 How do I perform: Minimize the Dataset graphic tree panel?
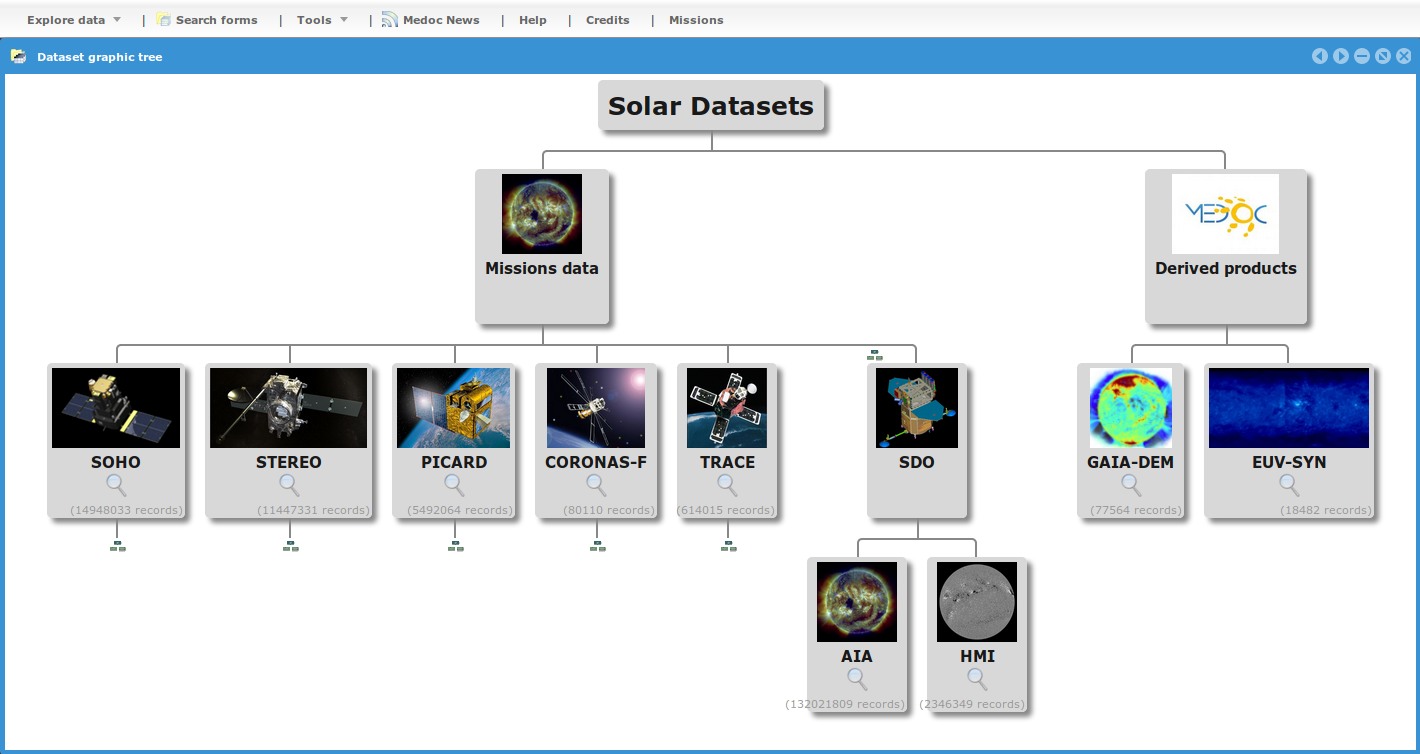click(1362, 56)
